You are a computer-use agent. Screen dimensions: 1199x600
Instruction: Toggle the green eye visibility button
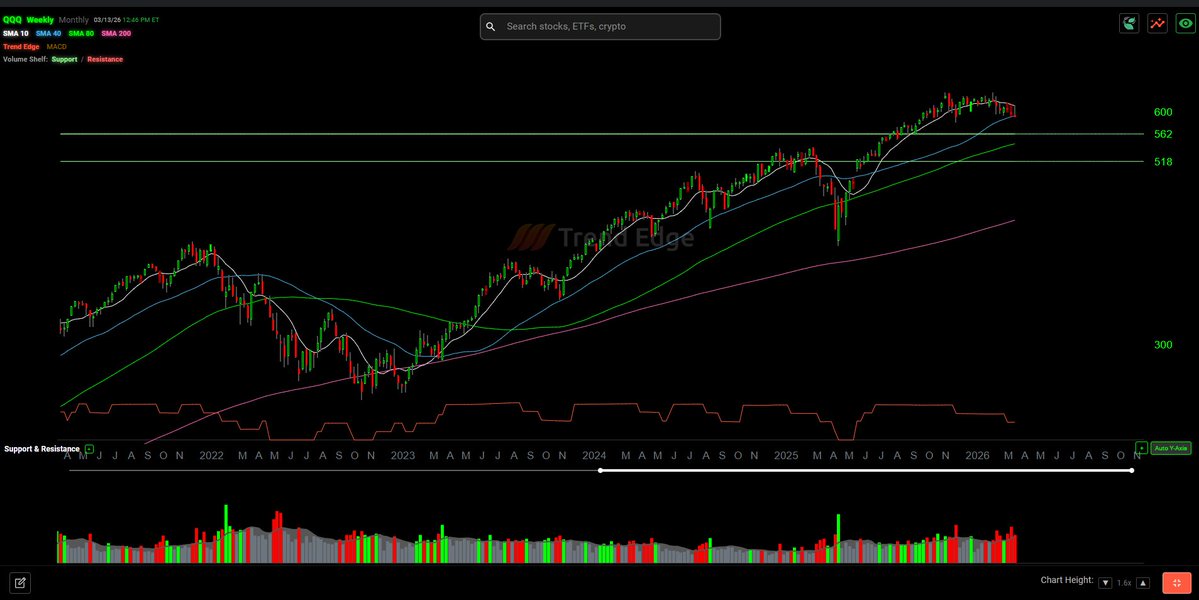click(x=1185, y=24)
